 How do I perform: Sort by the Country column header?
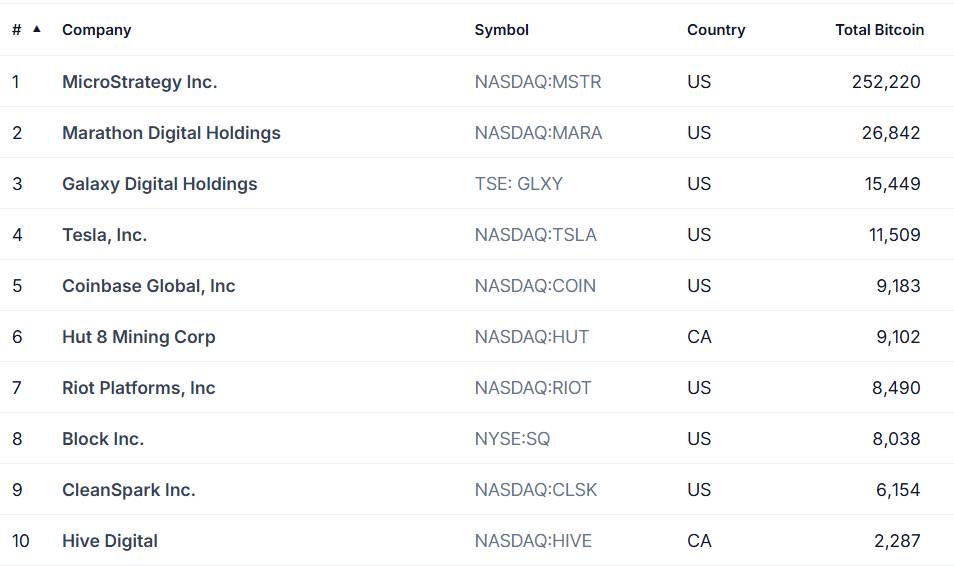coord(716,30)
